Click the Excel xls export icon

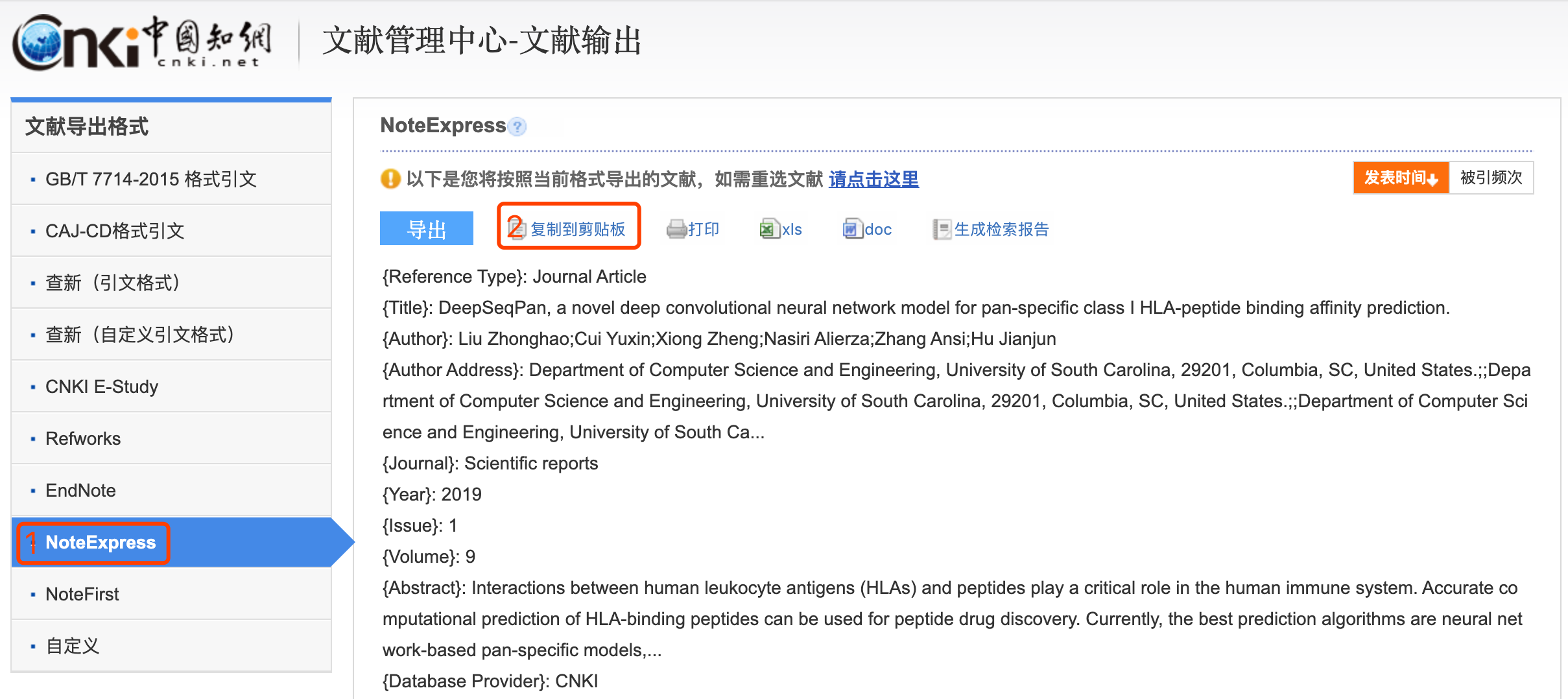coord(770,229)
